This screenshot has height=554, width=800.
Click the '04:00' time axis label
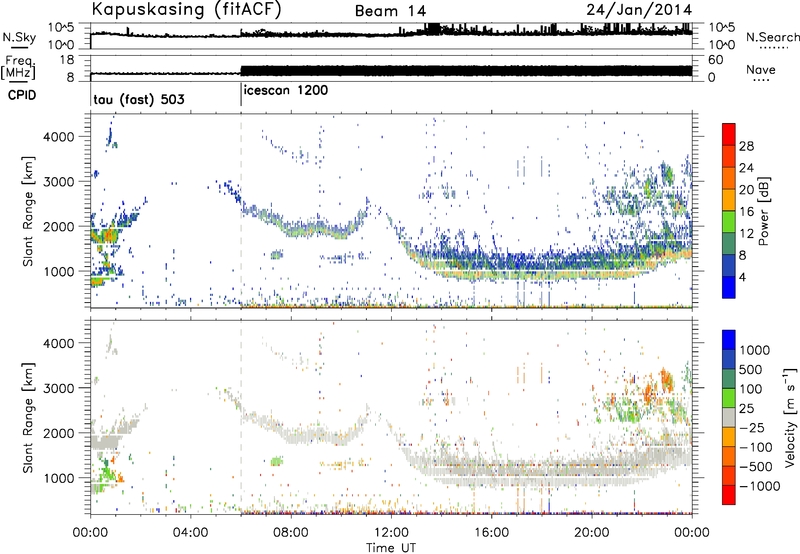point(190,533)
